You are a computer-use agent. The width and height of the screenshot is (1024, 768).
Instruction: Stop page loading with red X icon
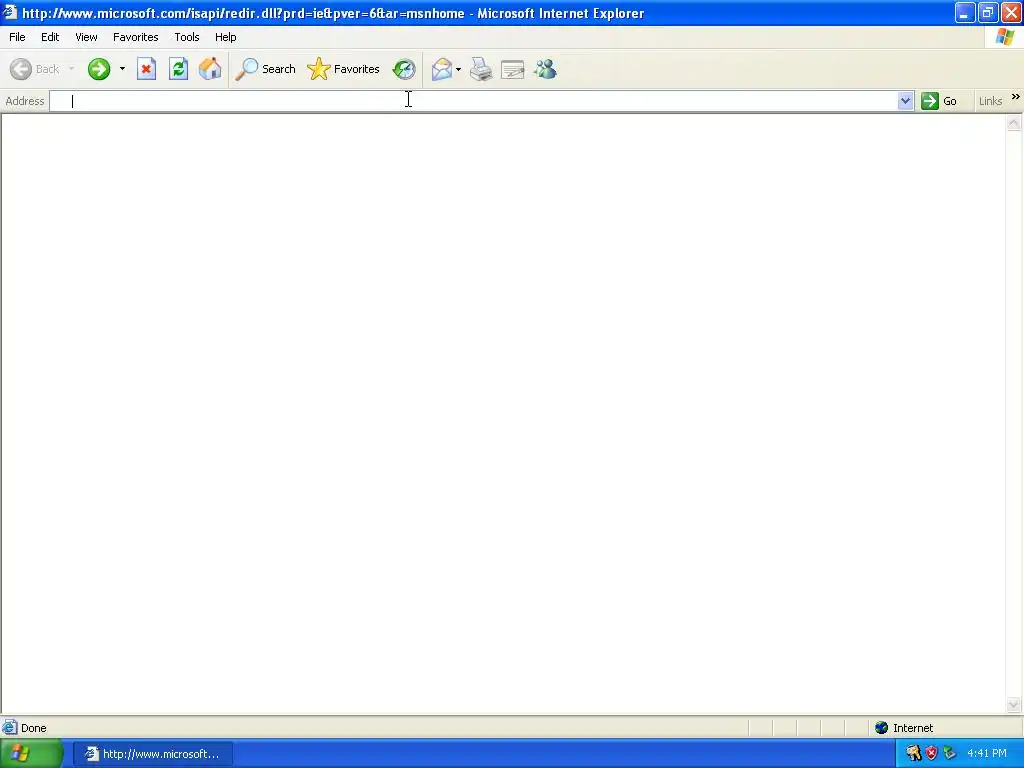tap(146, 69)
